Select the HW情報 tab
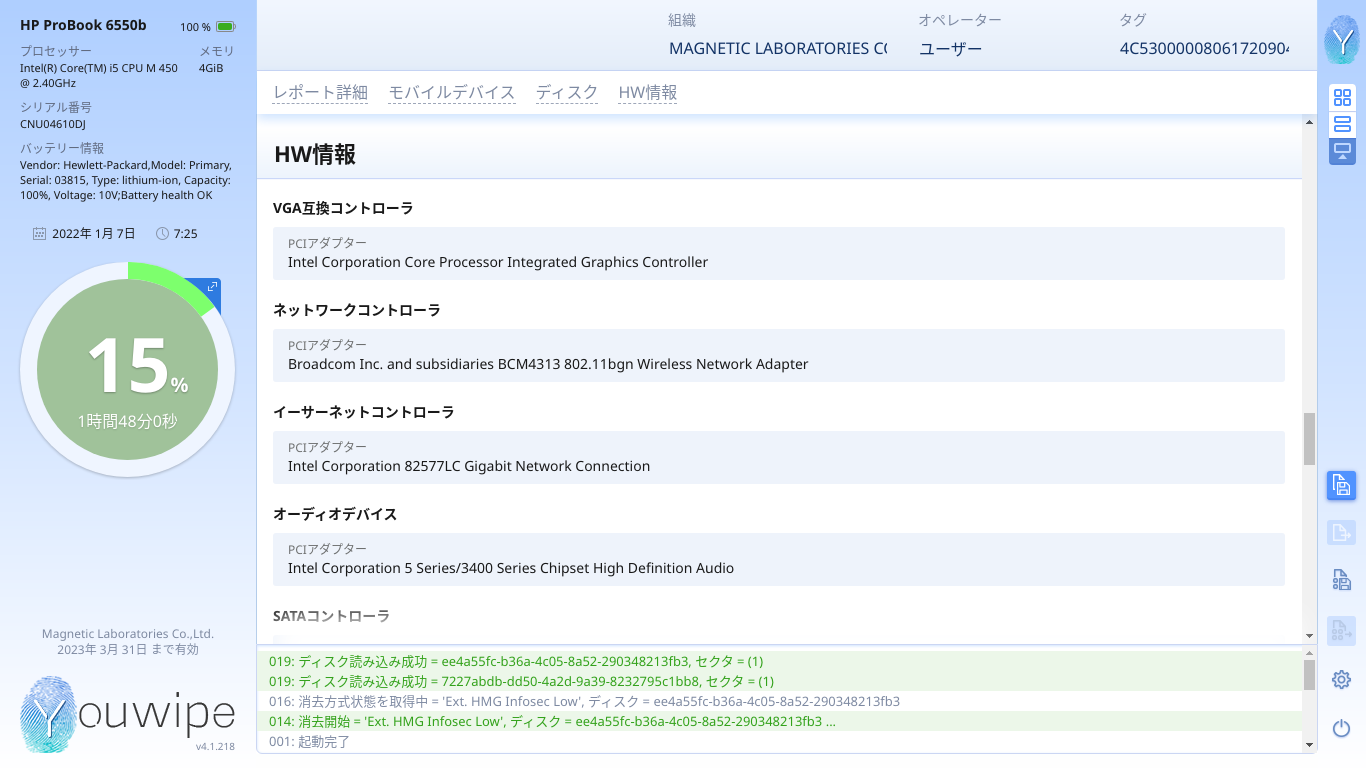Viewport: 1366px width, 768px height. coord(648,93)
